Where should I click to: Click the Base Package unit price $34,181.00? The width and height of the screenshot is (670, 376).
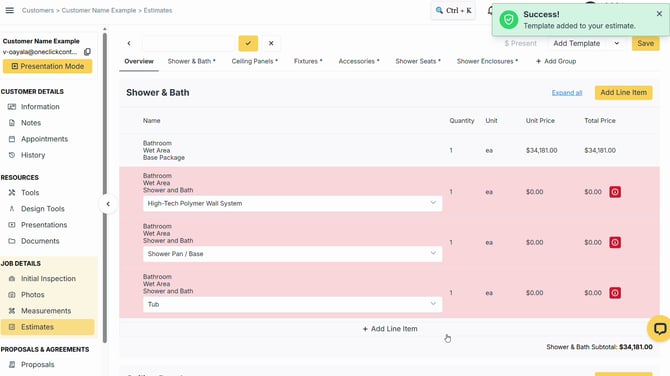coord(541,150)
